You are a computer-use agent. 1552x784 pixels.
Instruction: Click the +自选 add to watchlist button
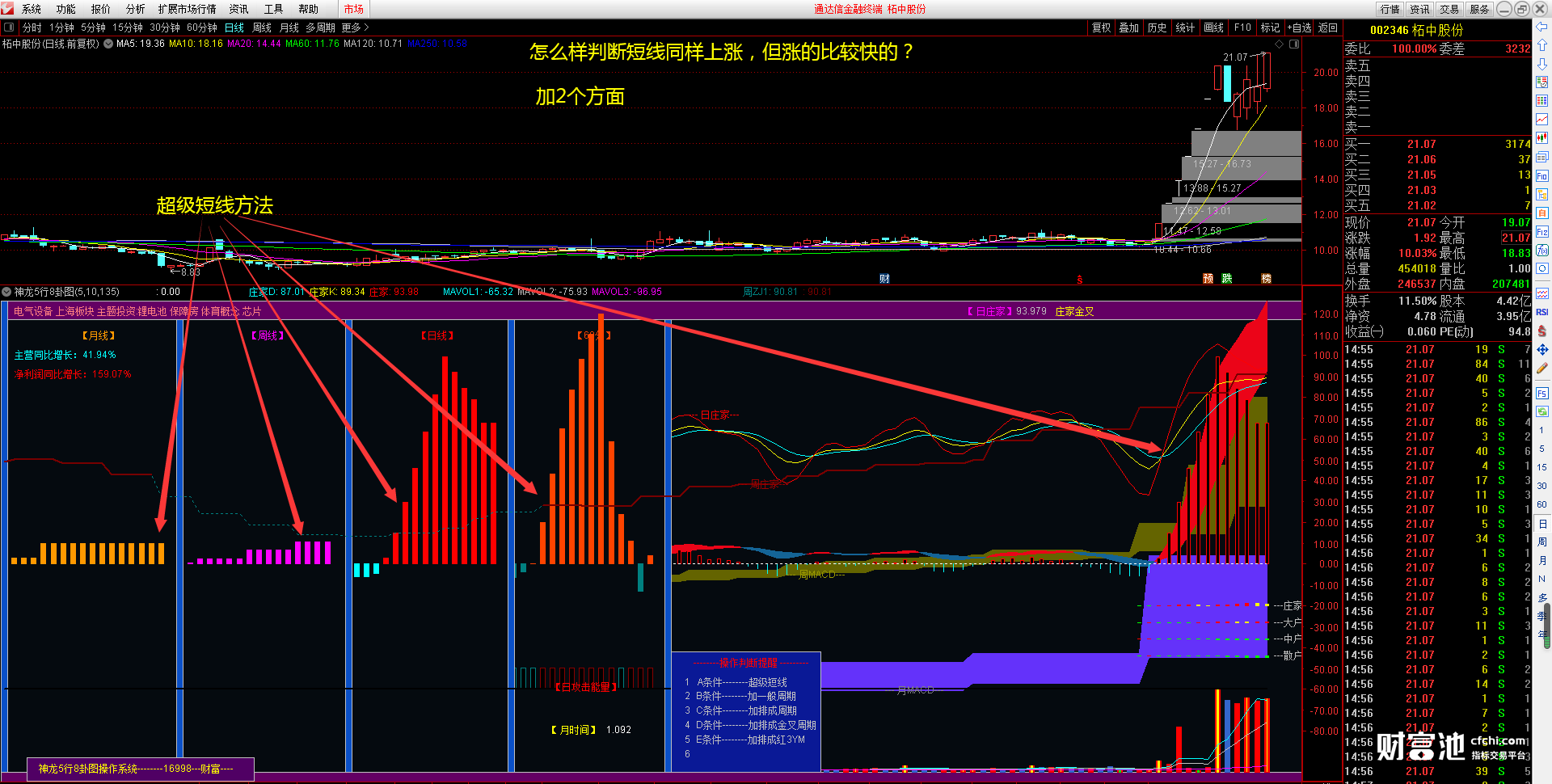pos(1300,27)
